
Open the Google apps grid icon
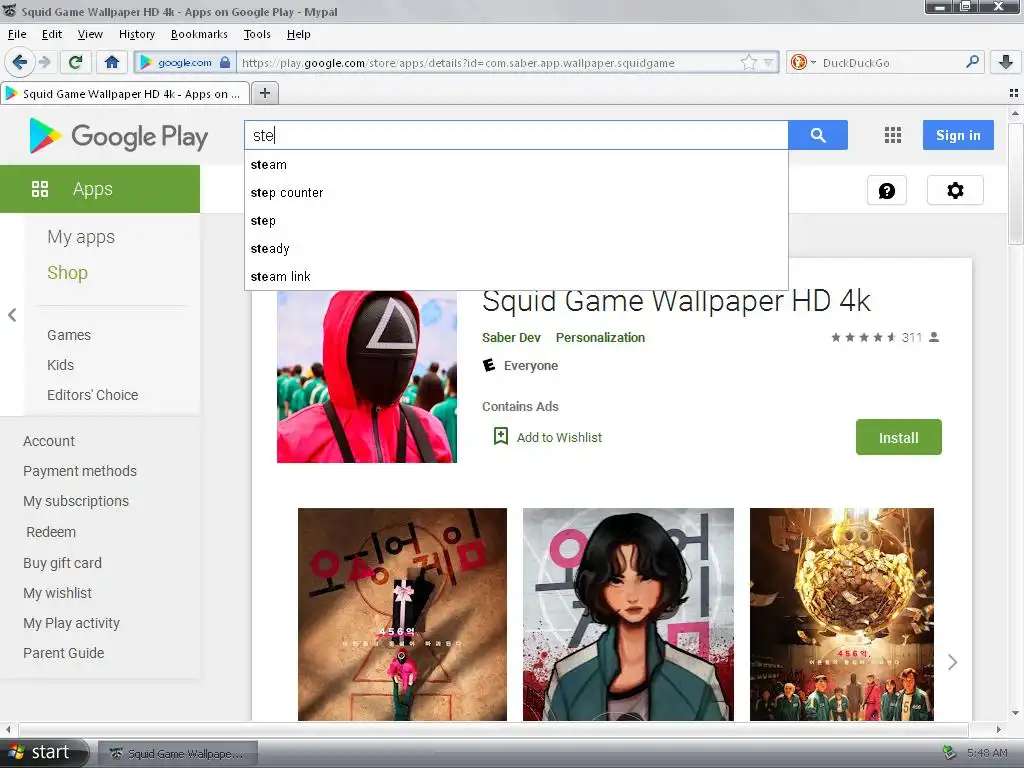pyautogui.click(x=893, y=135)
